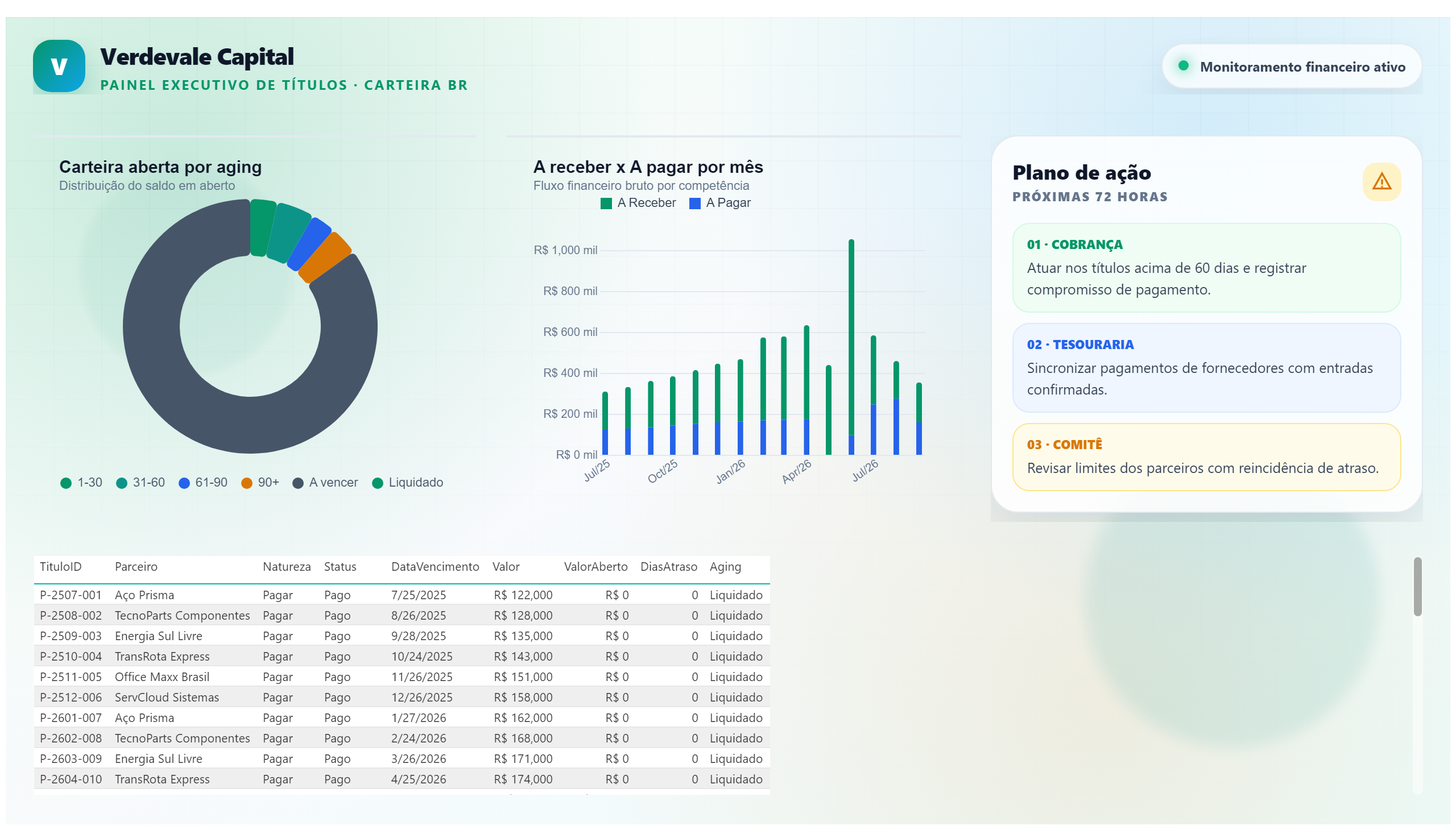Click the Jan/26 axis label
This screenshot has width=1456, height=830.
(731, 471)
